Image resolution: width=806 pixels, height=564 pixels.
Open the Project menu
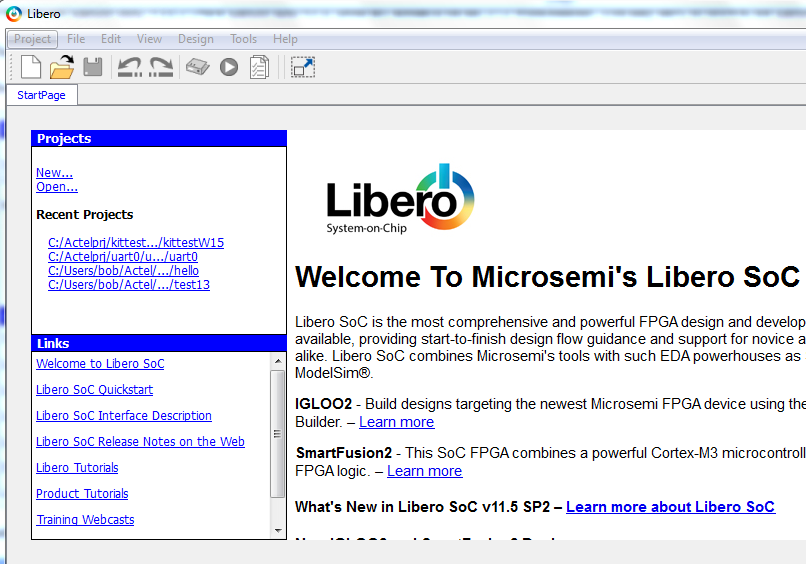click(32, 39)
